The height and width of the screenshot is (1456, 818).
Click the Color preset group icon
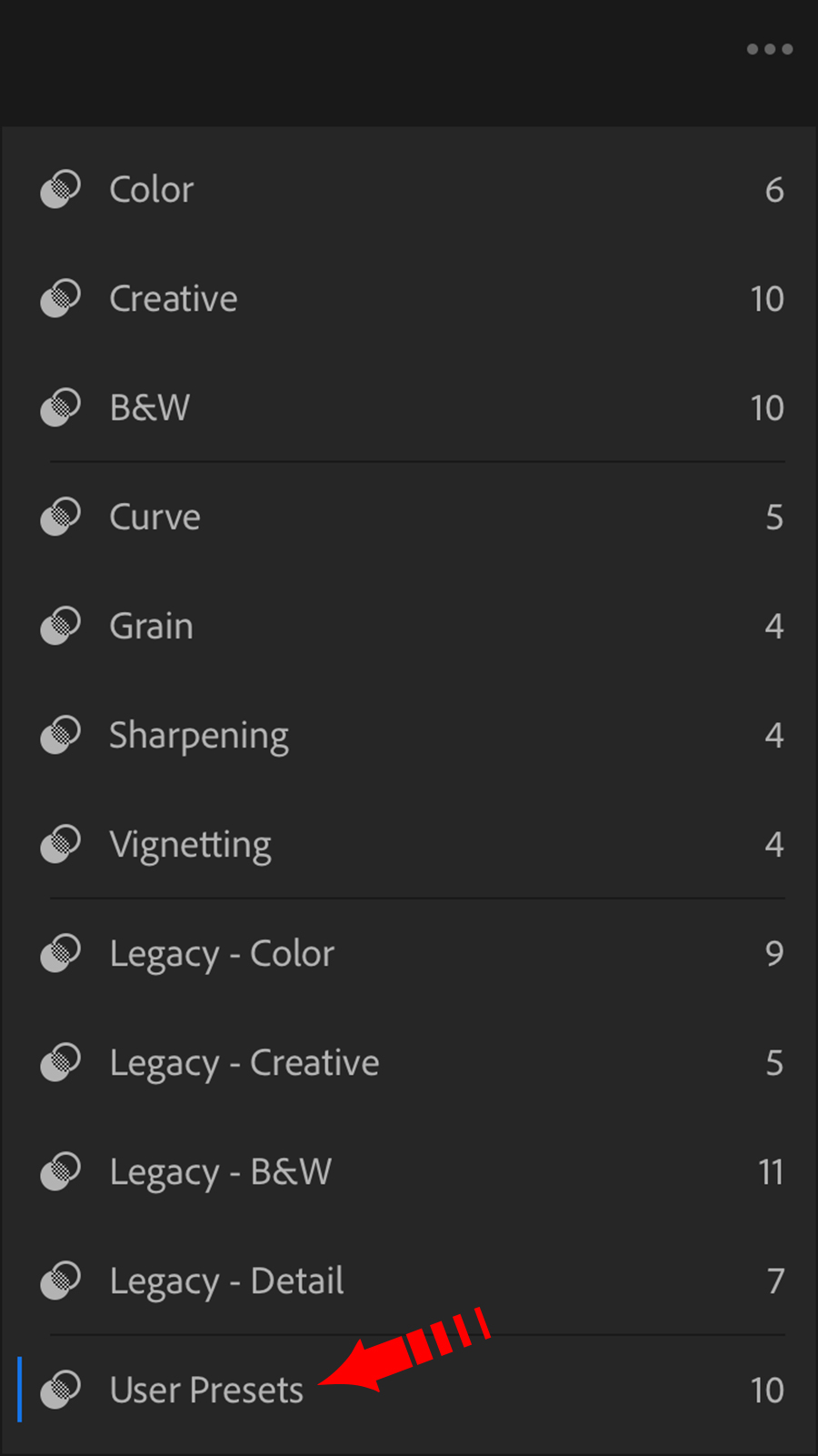tap(61, 189)
